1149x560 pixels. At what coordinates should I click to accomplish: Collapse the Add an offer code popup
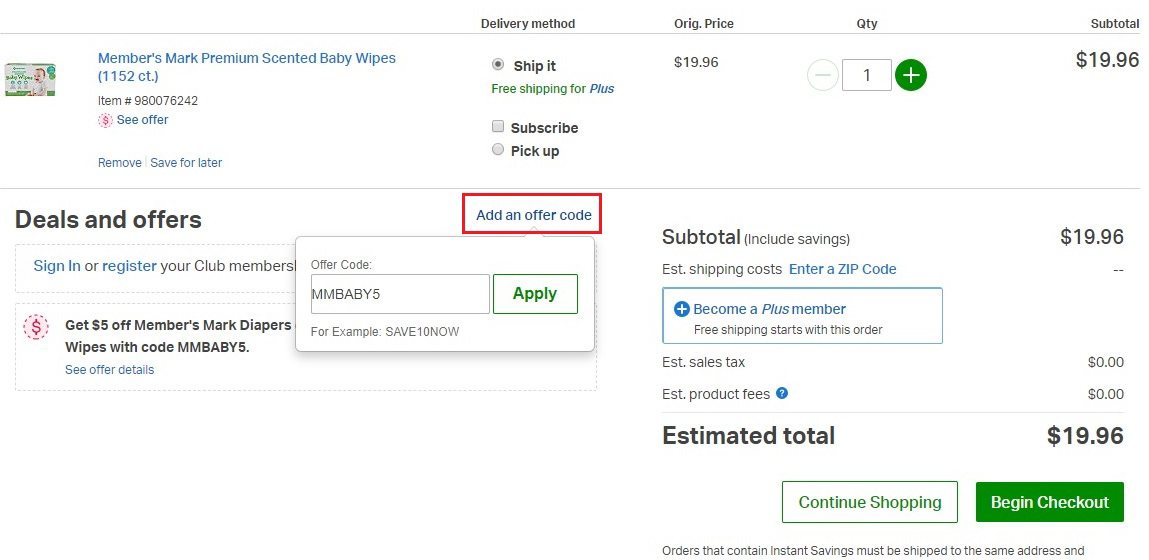tap(533, 215)
